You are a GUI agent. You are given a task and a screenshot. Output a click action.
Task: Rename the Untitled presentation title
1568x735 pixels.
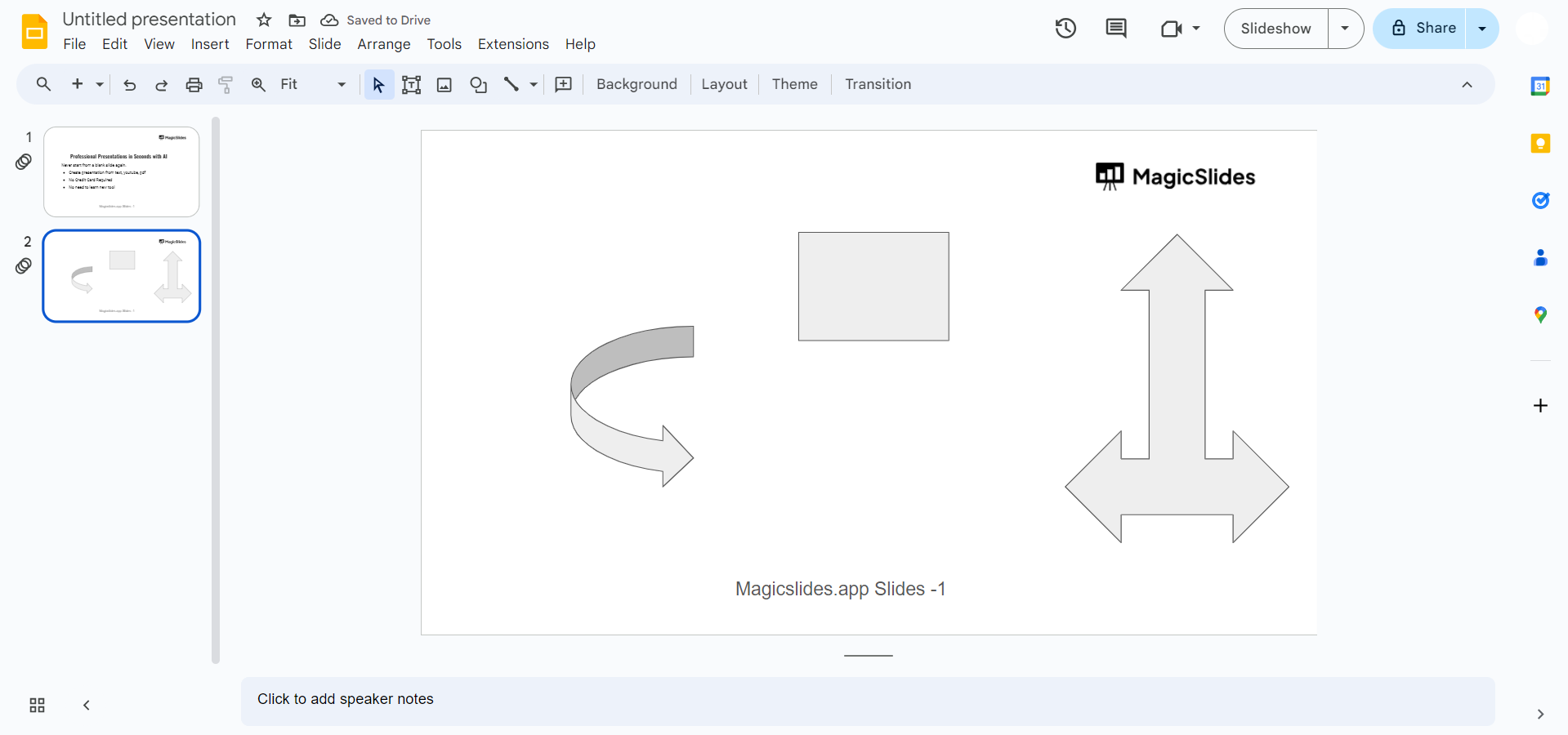(x=149, y=20)
